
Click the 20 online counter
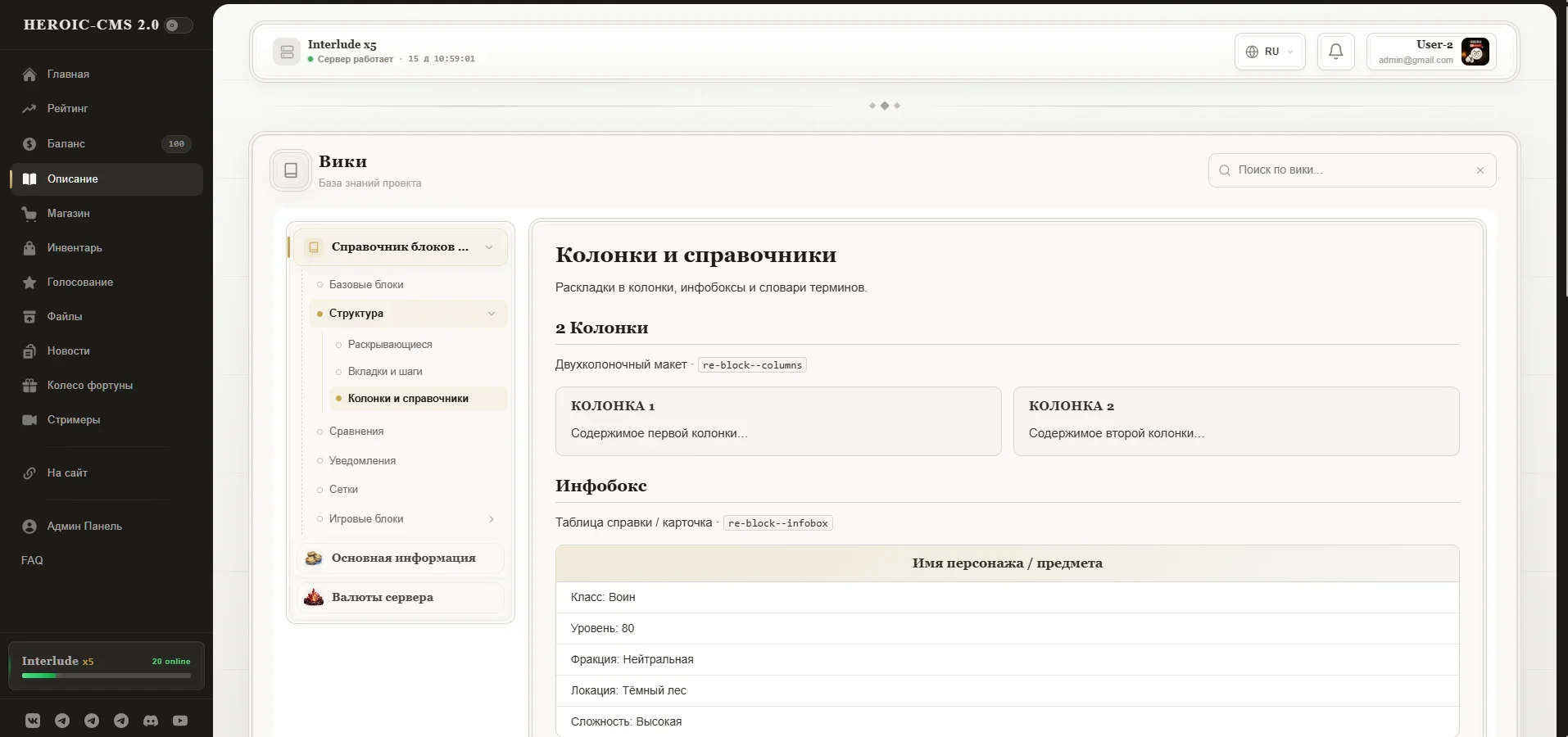click(171, 662)
